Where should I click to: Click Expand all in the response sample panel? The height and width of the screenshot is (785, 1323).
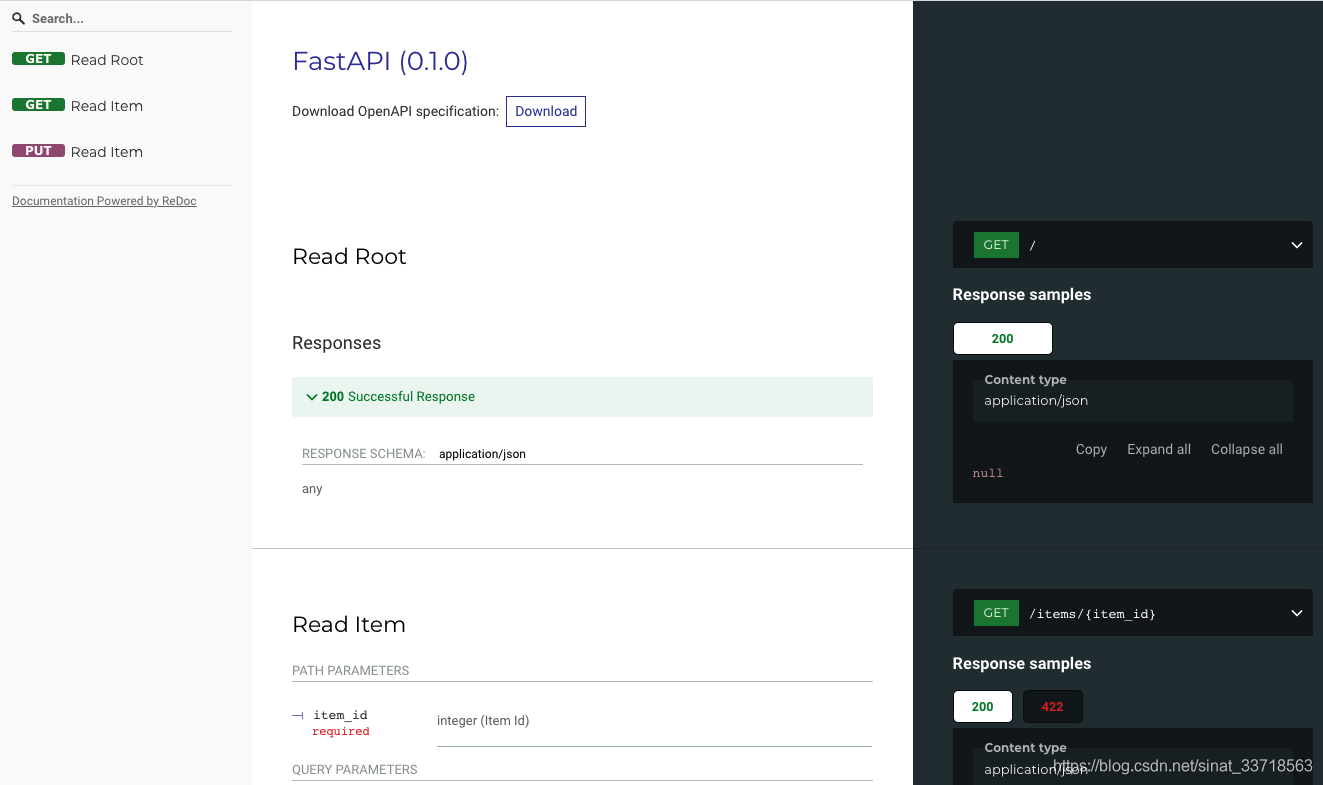tap(1158, 449)
